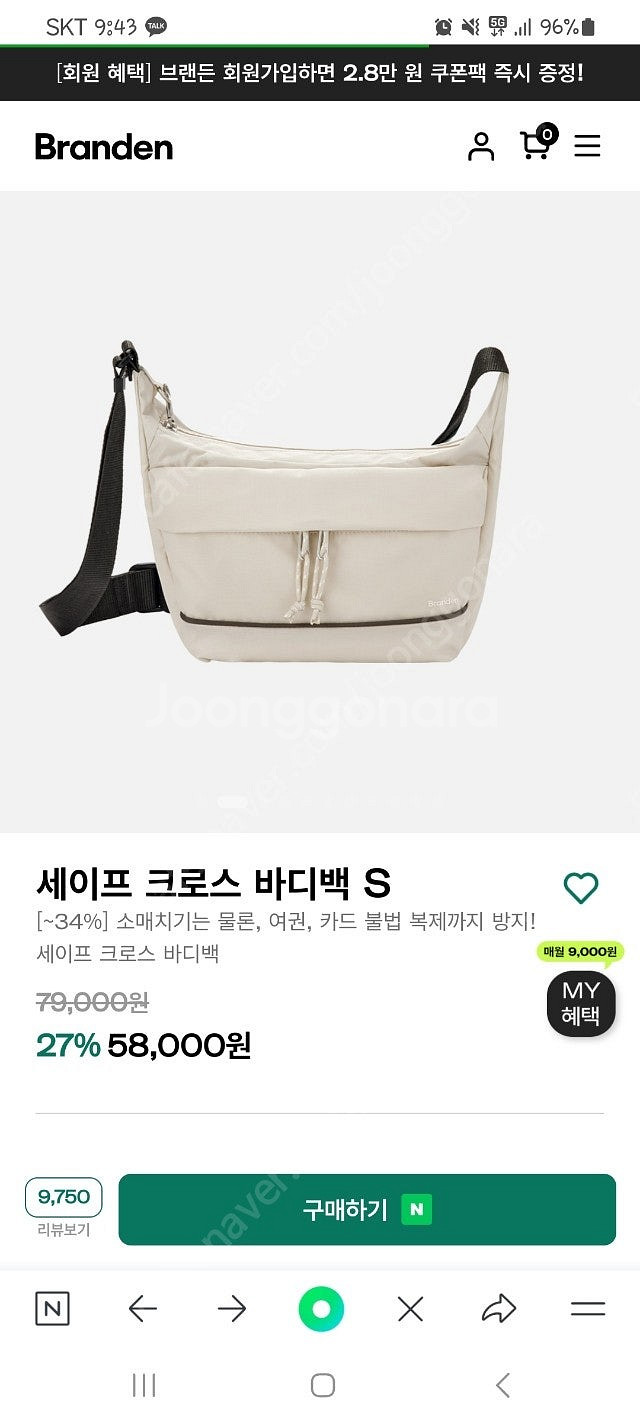Tap the Naver N home icon
The width and height of the screenshot is (640, 1422).
point(53,1308)
